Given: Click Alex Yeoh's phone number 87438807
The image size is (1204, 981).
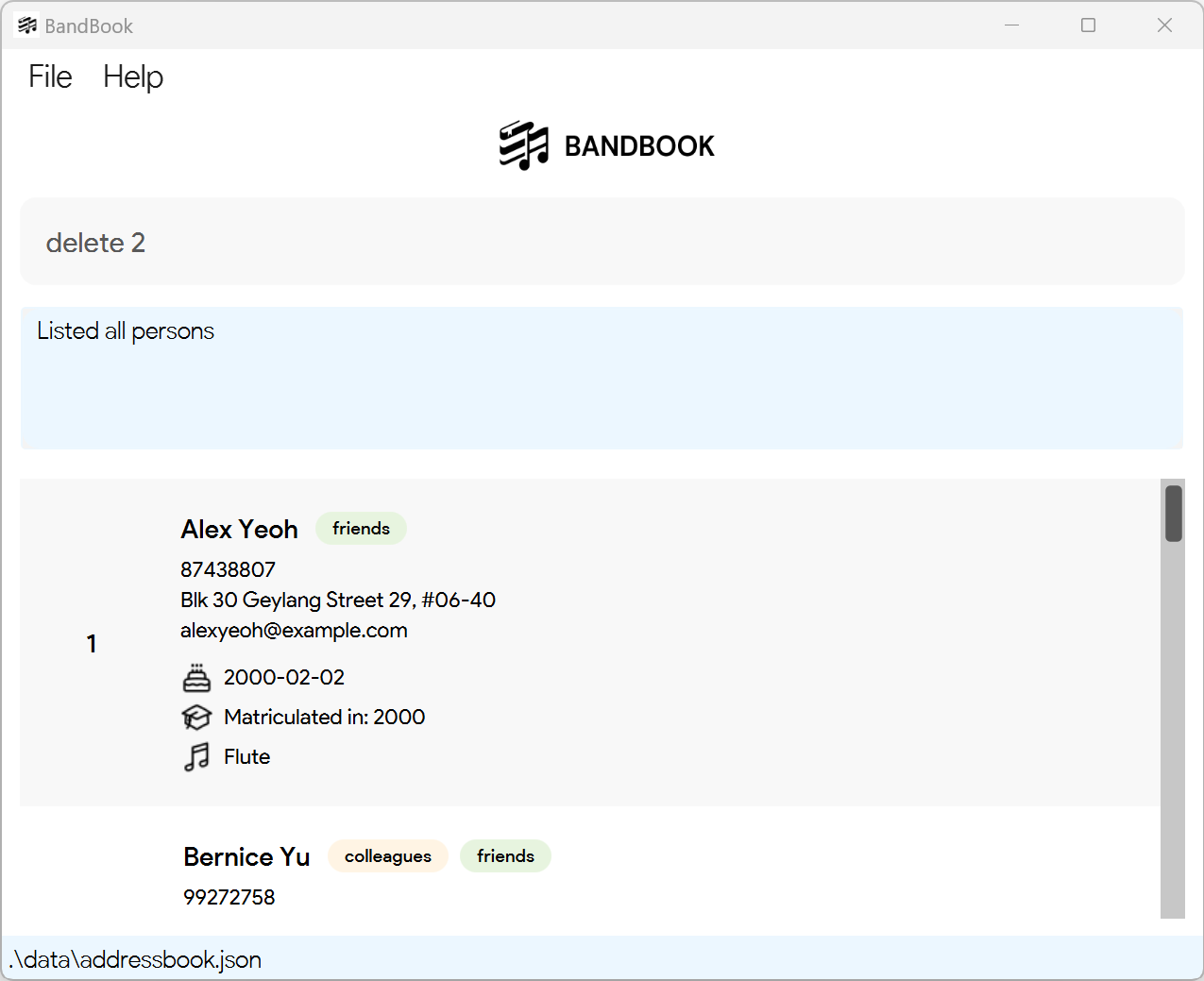Looking at the screenshot, I should (x=228, y=570).
